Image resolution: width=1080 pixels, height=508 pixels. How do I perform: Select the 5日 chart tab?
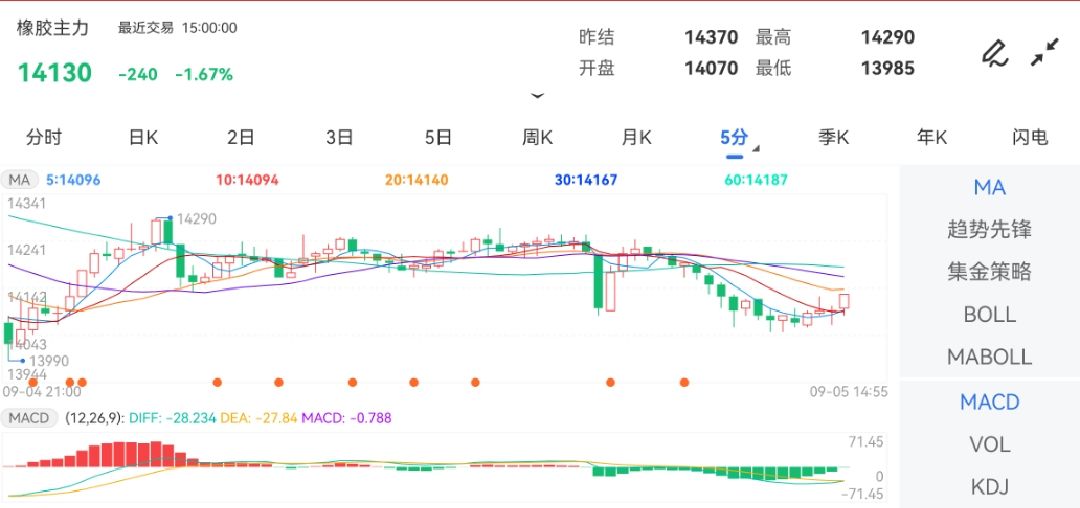(438, 137)
